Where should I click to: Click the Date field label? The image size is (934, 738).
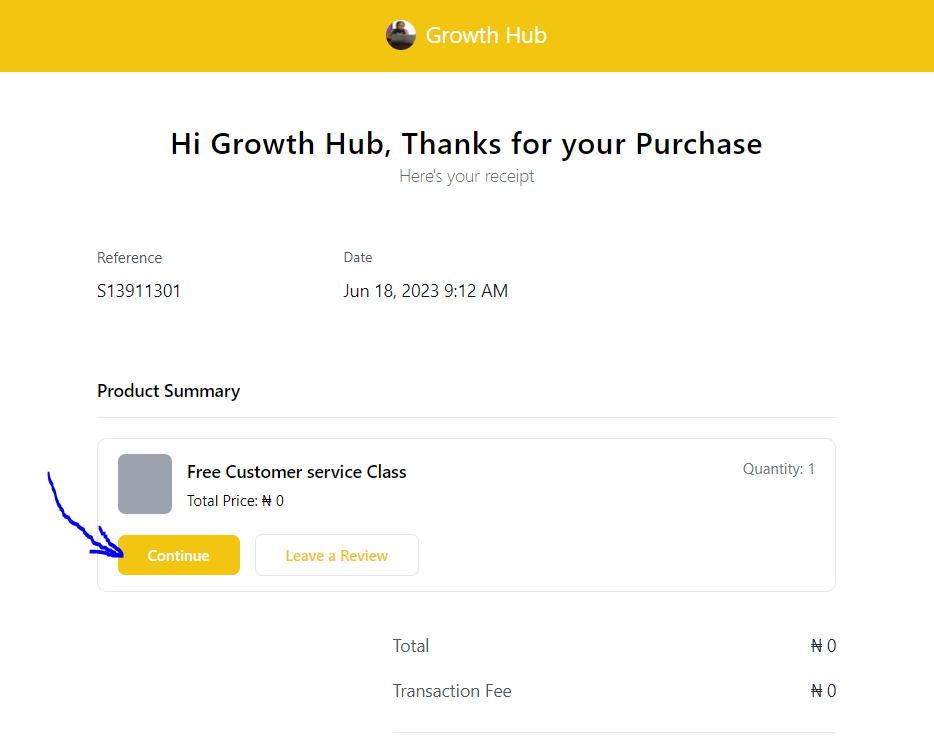tap(357, 257)
